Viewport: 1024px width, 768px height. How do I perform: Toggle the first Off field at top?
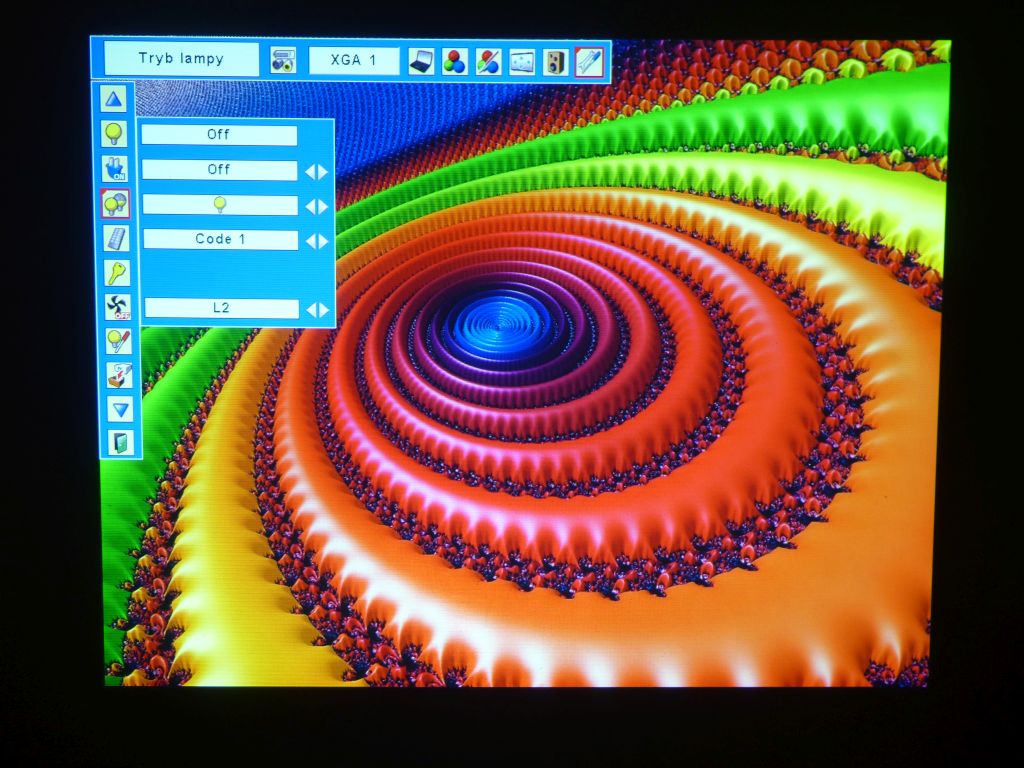coord(219,135)
